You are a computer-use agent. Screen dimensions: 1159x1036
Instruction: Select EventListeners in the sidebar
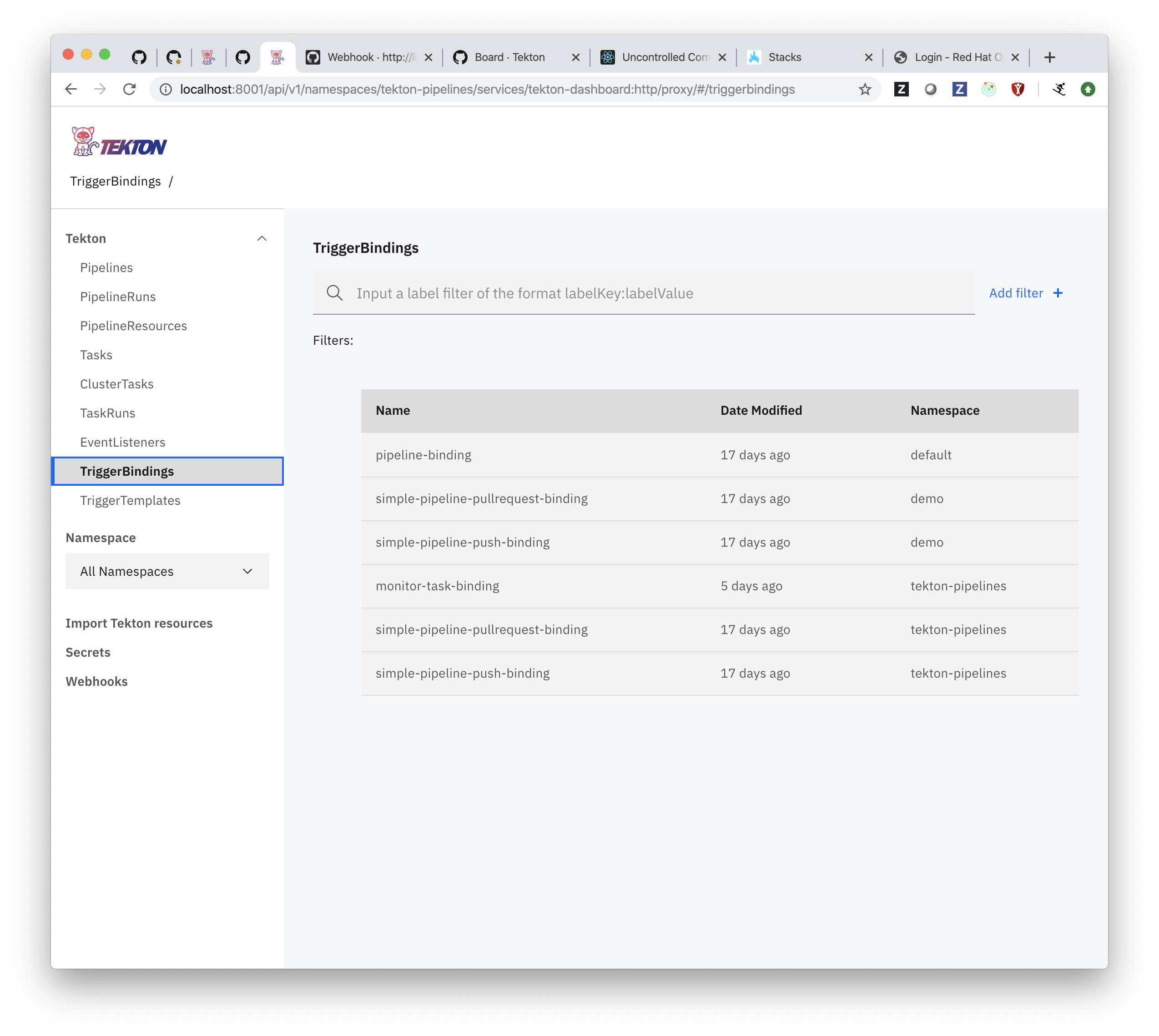pyautogui.click(x=123, y=442)
